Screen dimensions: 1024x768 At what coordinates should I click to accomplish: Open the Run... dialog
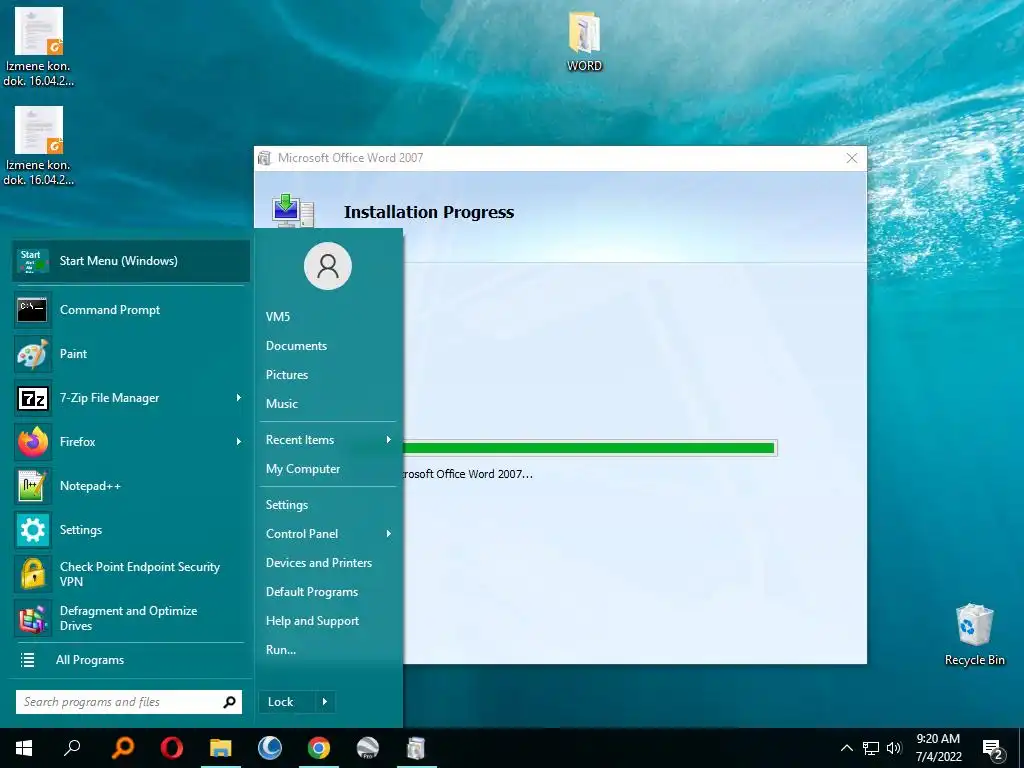[x=281, y=650]
